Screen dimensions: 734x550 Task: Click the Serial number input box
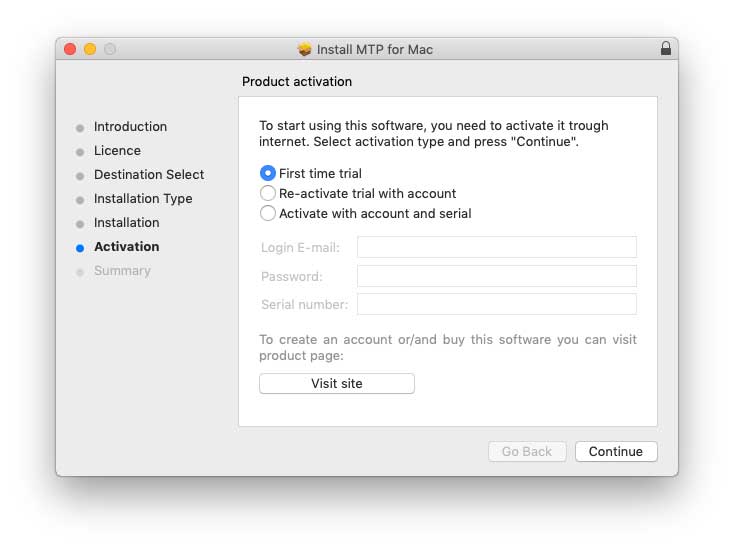tap(497, 304)
